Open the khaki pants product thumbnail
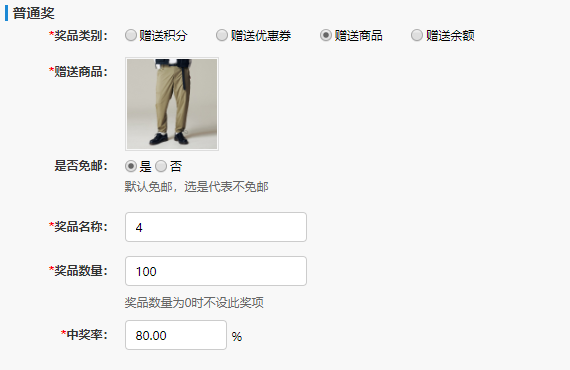Screen dimensions: 570x370 172,104
